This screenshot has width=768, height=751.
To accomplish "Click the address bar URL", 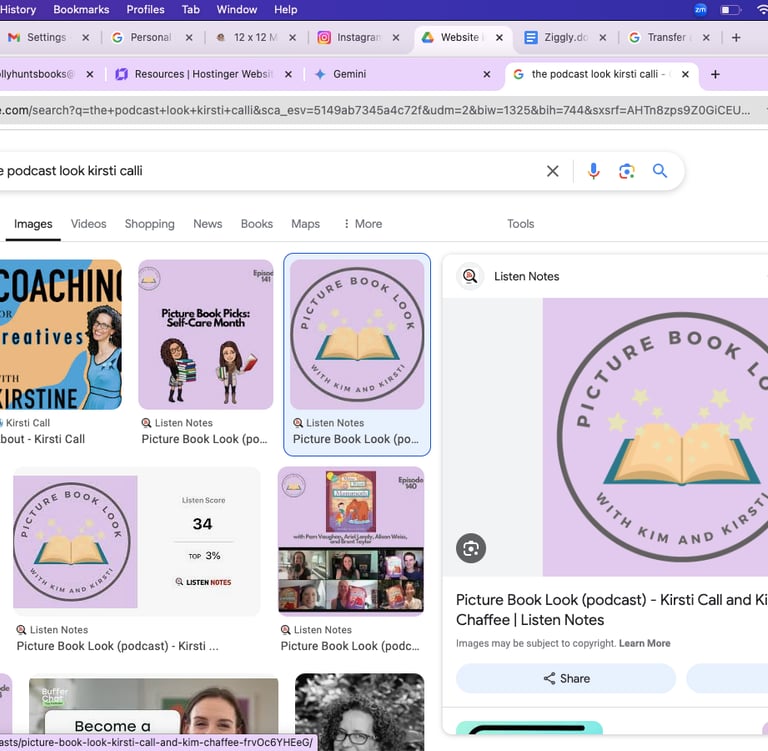I will tap(375, 110).
